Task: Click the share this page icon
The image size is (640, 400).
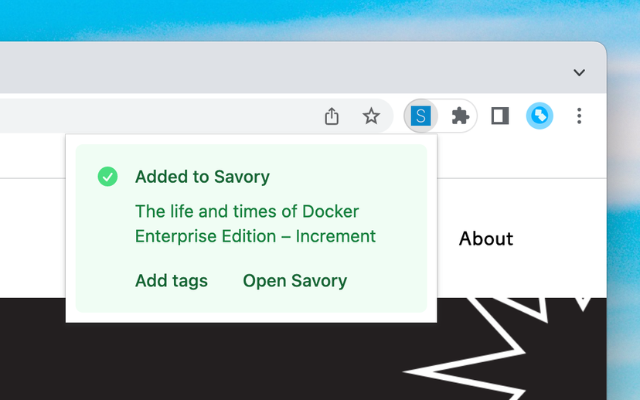Action: pyautogui.click(x=332, y=117)
